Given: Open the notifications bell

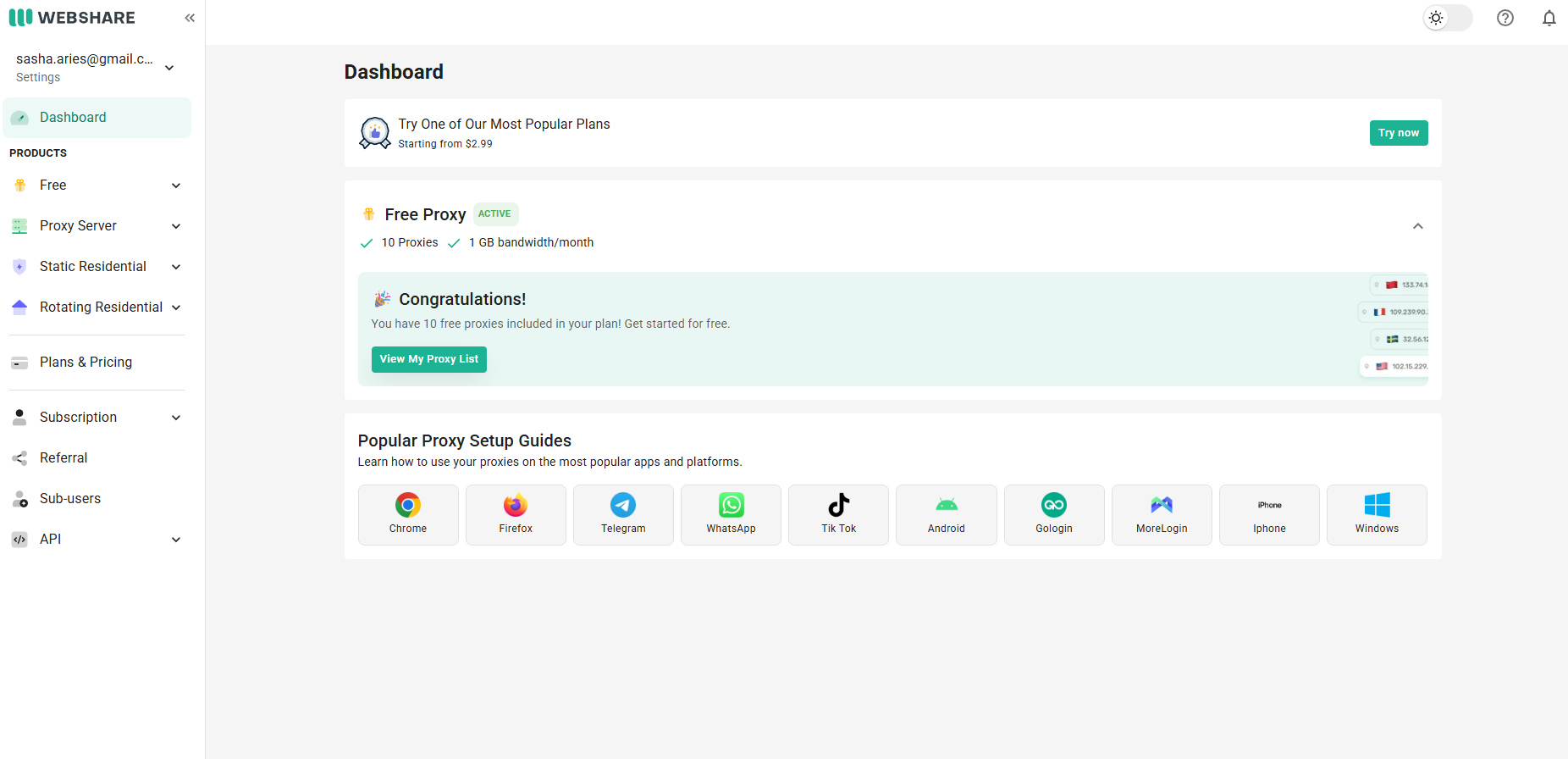Looking at the screenshot, I should (1549, 18).
